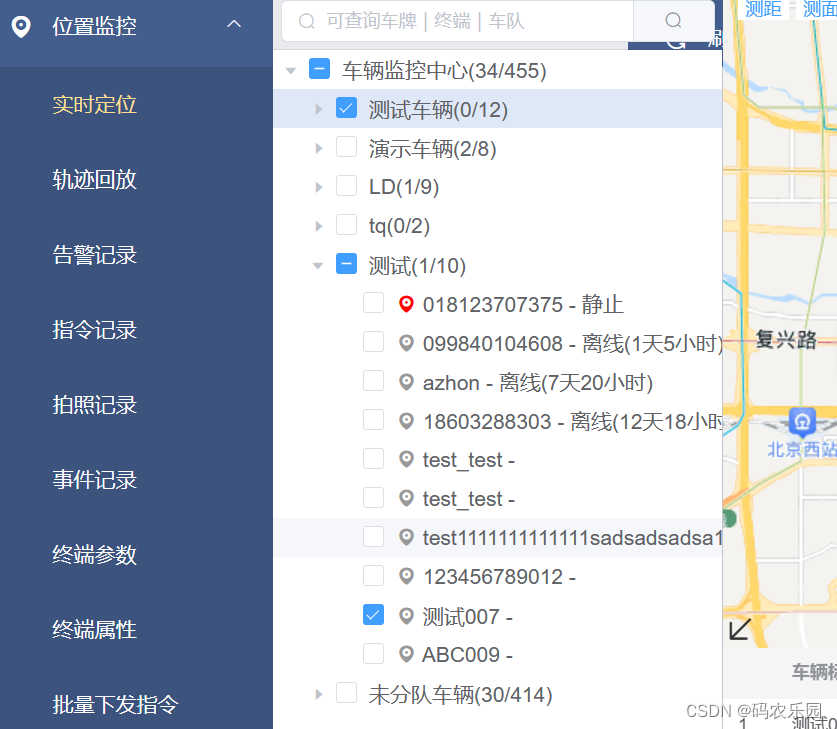The image size is (837, 729).
Task: Click the location pin icon beside 位置监控
Action: [x=21, y=26]
